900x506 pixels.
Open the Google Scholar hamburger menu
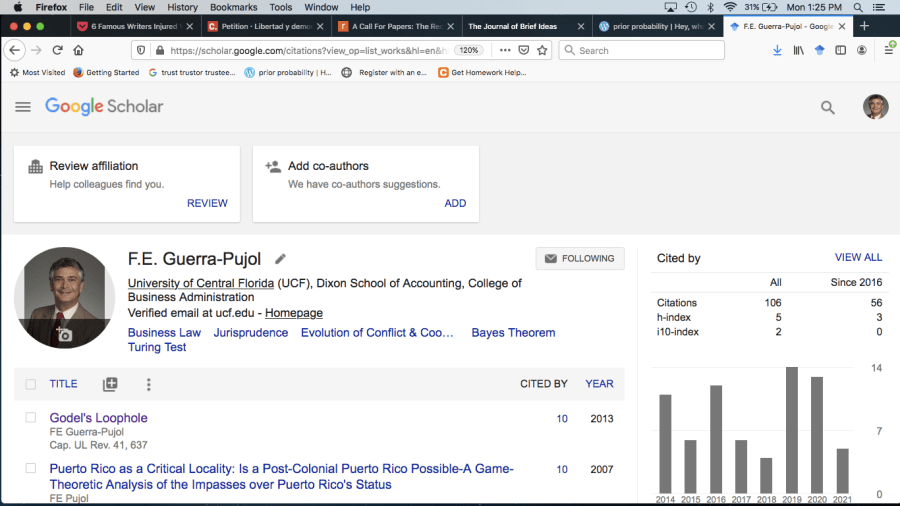click(x=23, y=107)
